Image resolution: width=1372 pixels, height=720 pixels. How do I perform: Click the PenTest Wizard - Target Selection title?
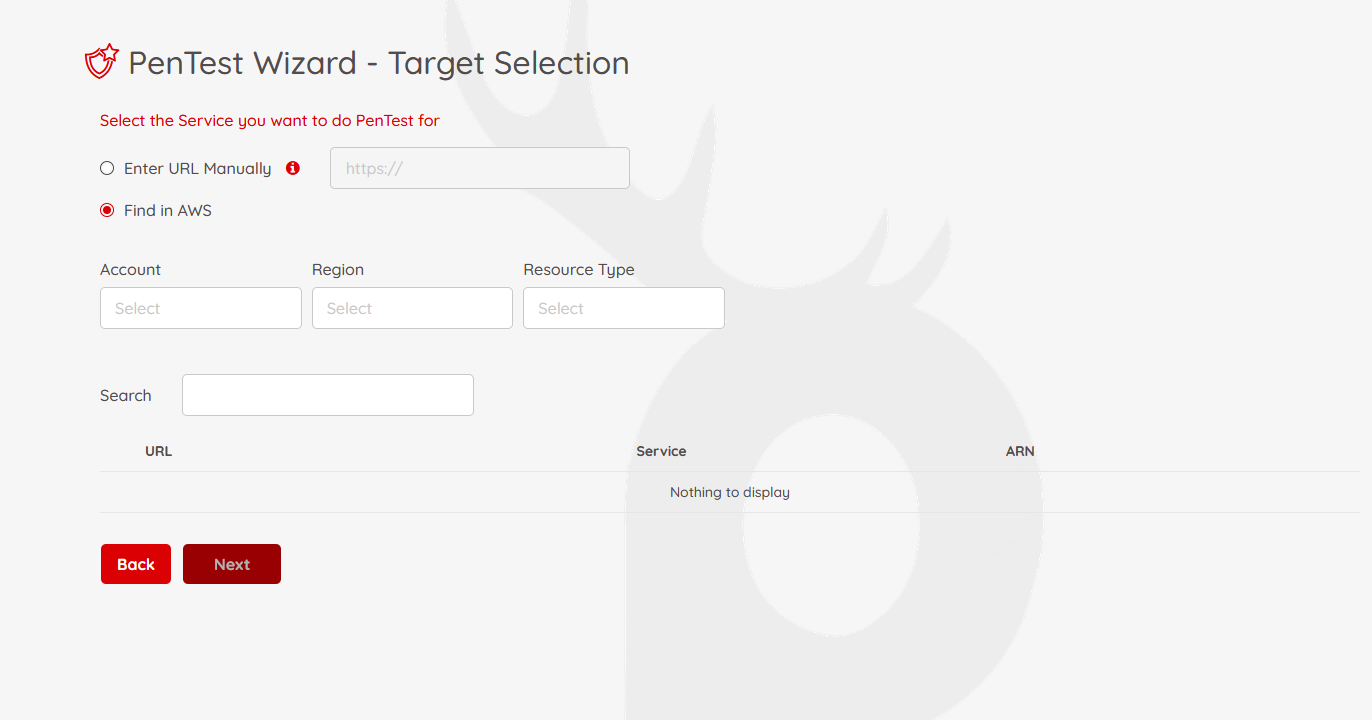click(x=379, y=63)
